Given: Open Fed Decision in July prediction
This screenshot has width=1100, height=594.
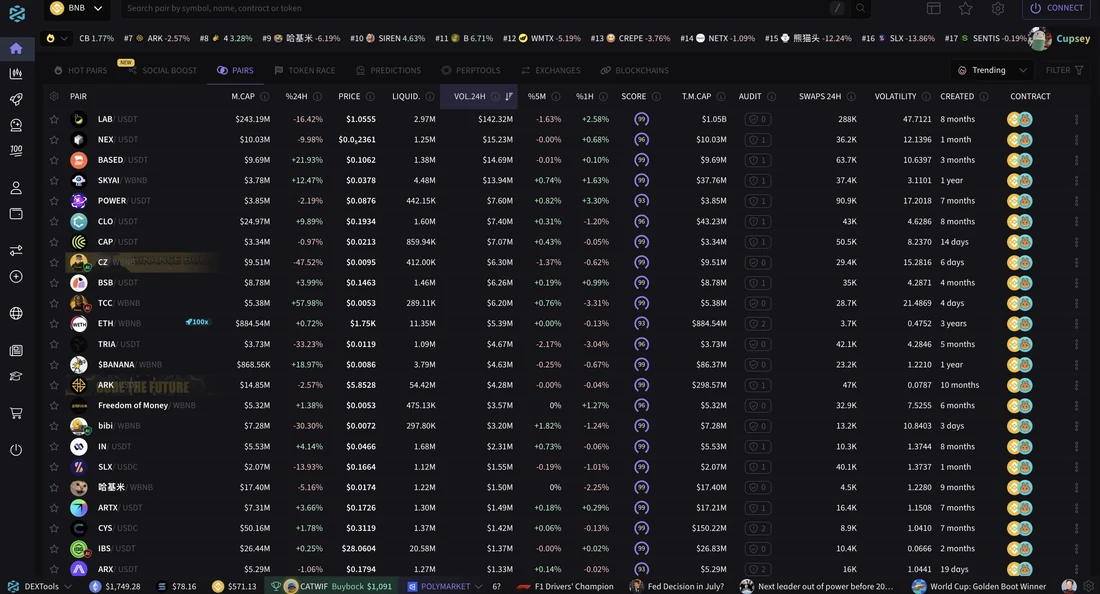Looking at the screenshot, I should point(677,586).
